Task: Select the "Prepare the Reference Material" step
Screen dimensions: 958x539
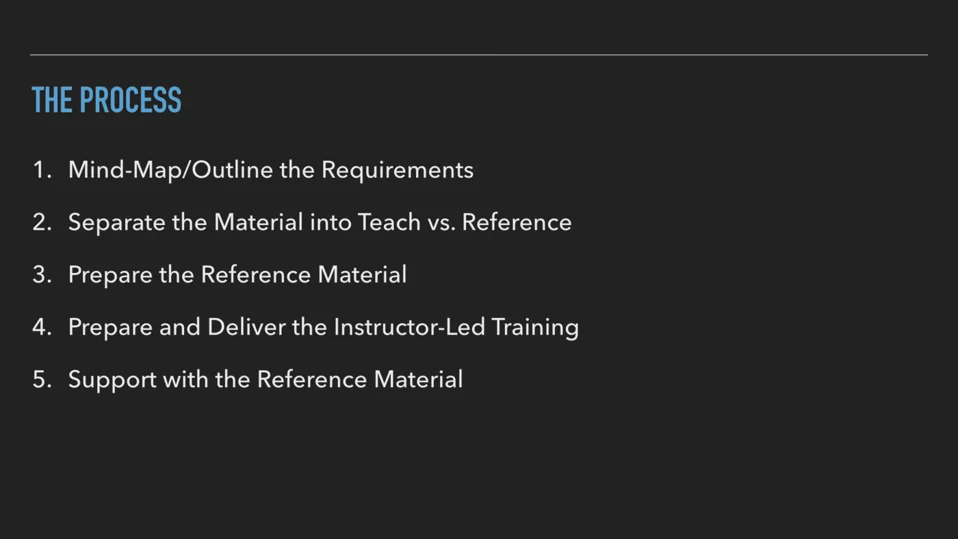Action: tap(237, 274)
